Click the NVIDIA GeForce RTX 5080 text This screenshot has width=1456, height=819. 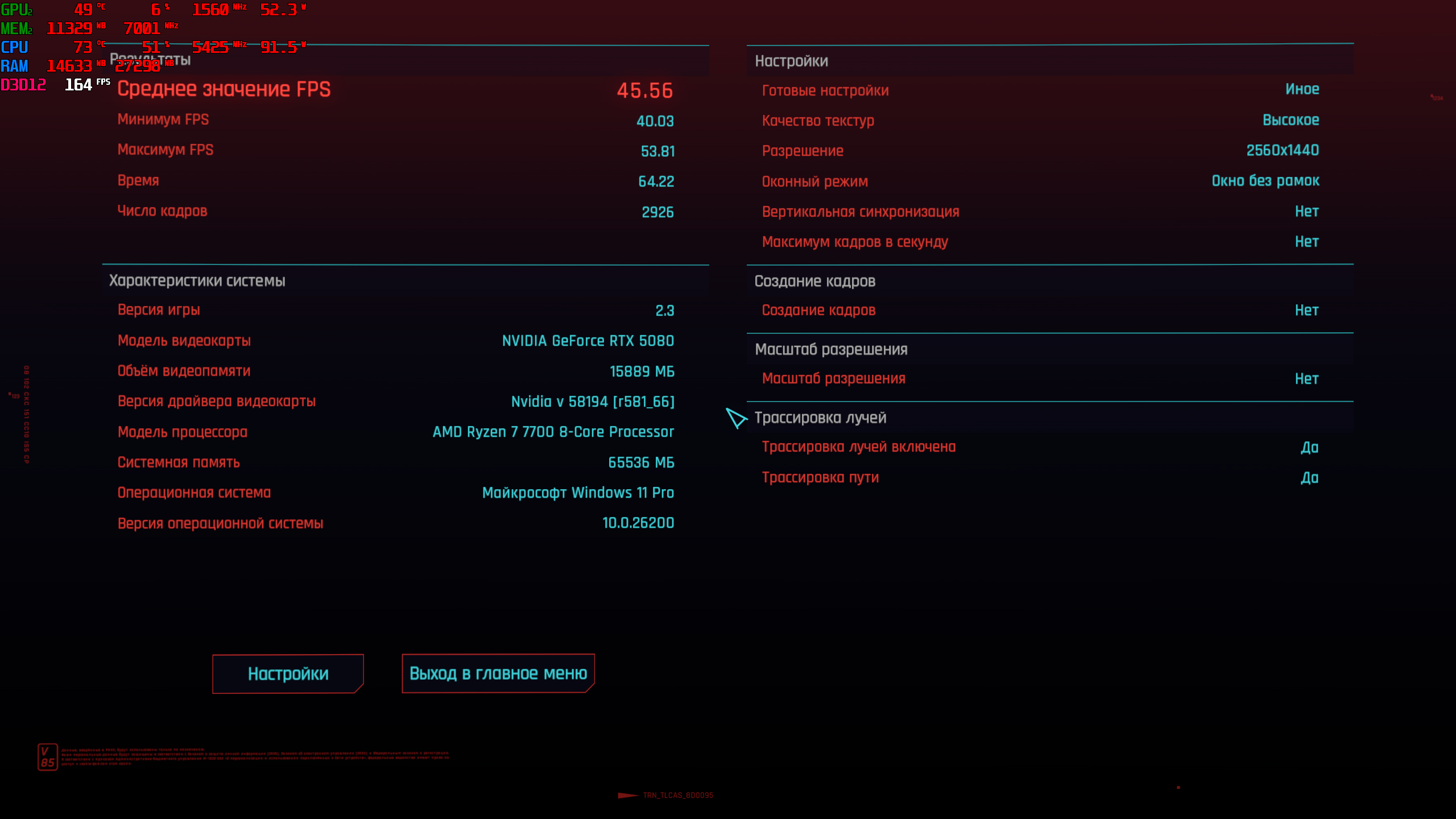(588, 341)
